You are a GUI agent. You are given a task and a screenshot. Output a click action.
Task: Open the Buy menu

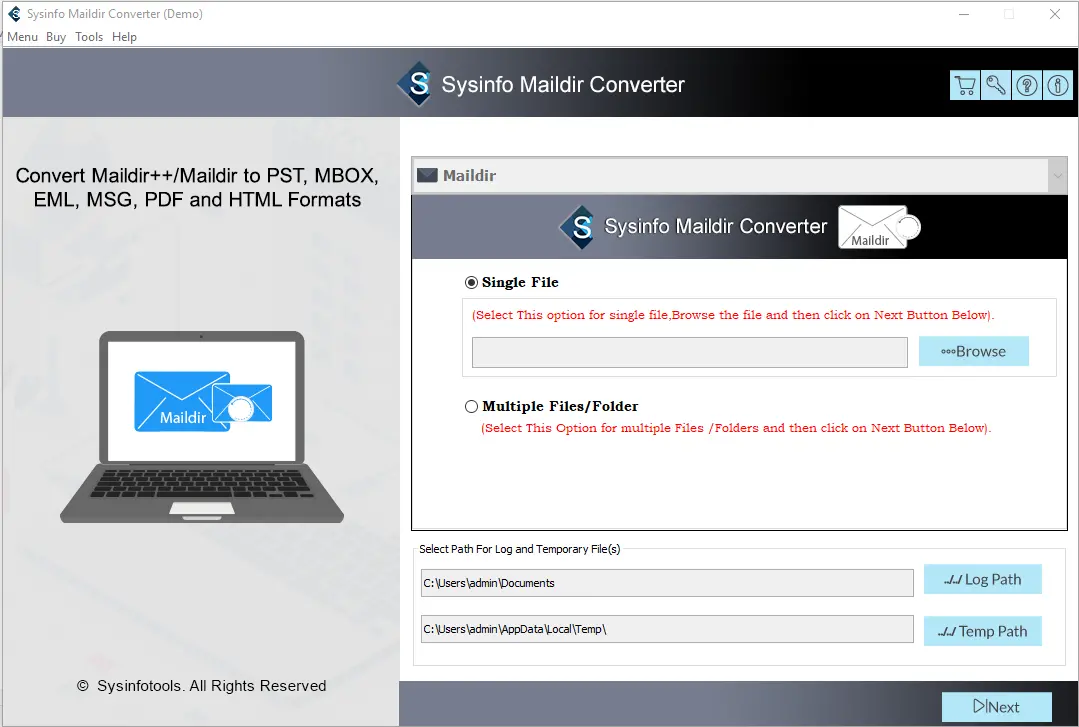pyautogui.click(x=56, y=36)
